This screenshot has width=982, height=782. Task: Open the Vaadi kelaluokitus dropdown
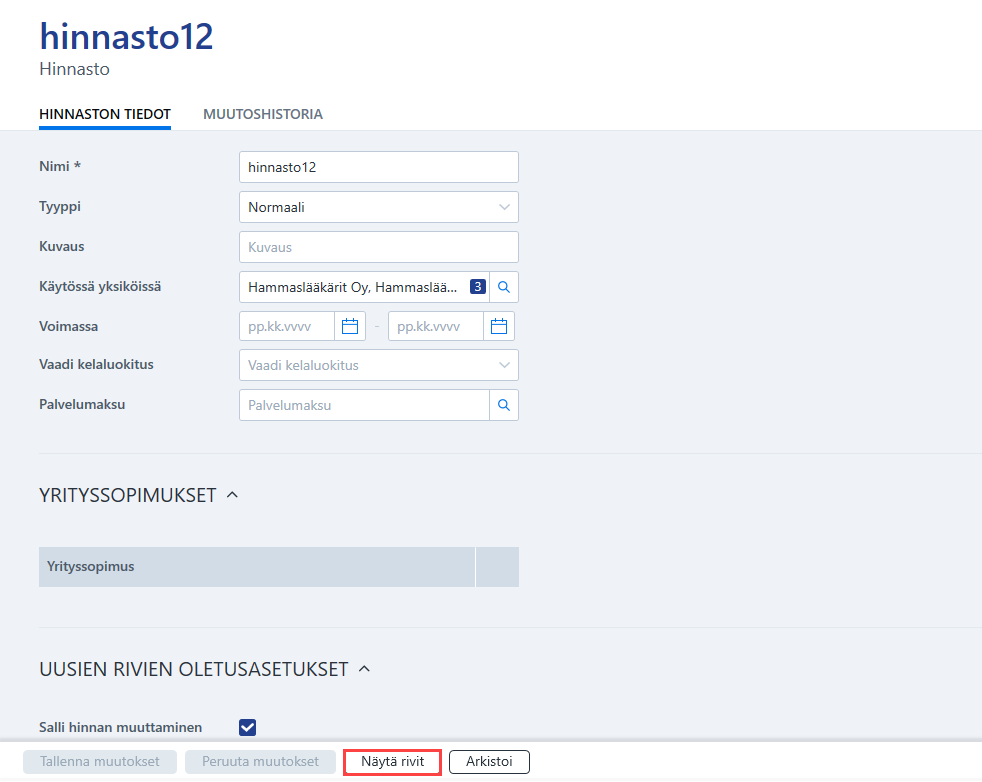coord(379,365)
